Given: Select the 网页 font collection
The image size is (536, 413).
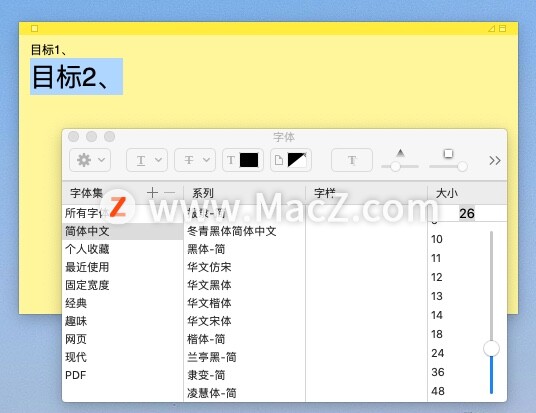Looking at the screenshot, I should [123, 339].
